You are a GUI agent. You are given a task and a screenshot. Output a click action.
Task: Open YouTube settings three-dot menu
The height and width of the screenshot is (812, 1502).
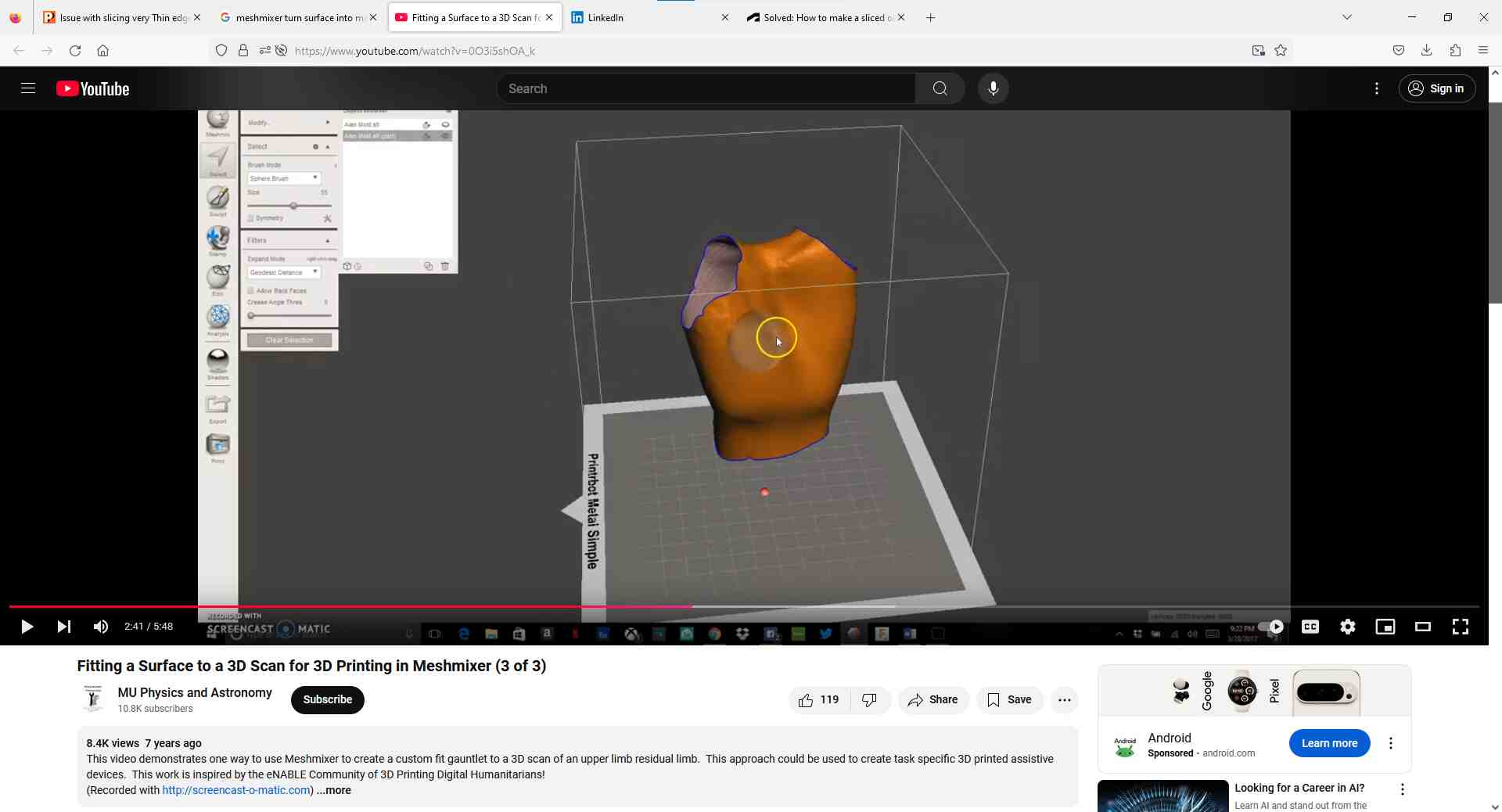click(1377, 88)
